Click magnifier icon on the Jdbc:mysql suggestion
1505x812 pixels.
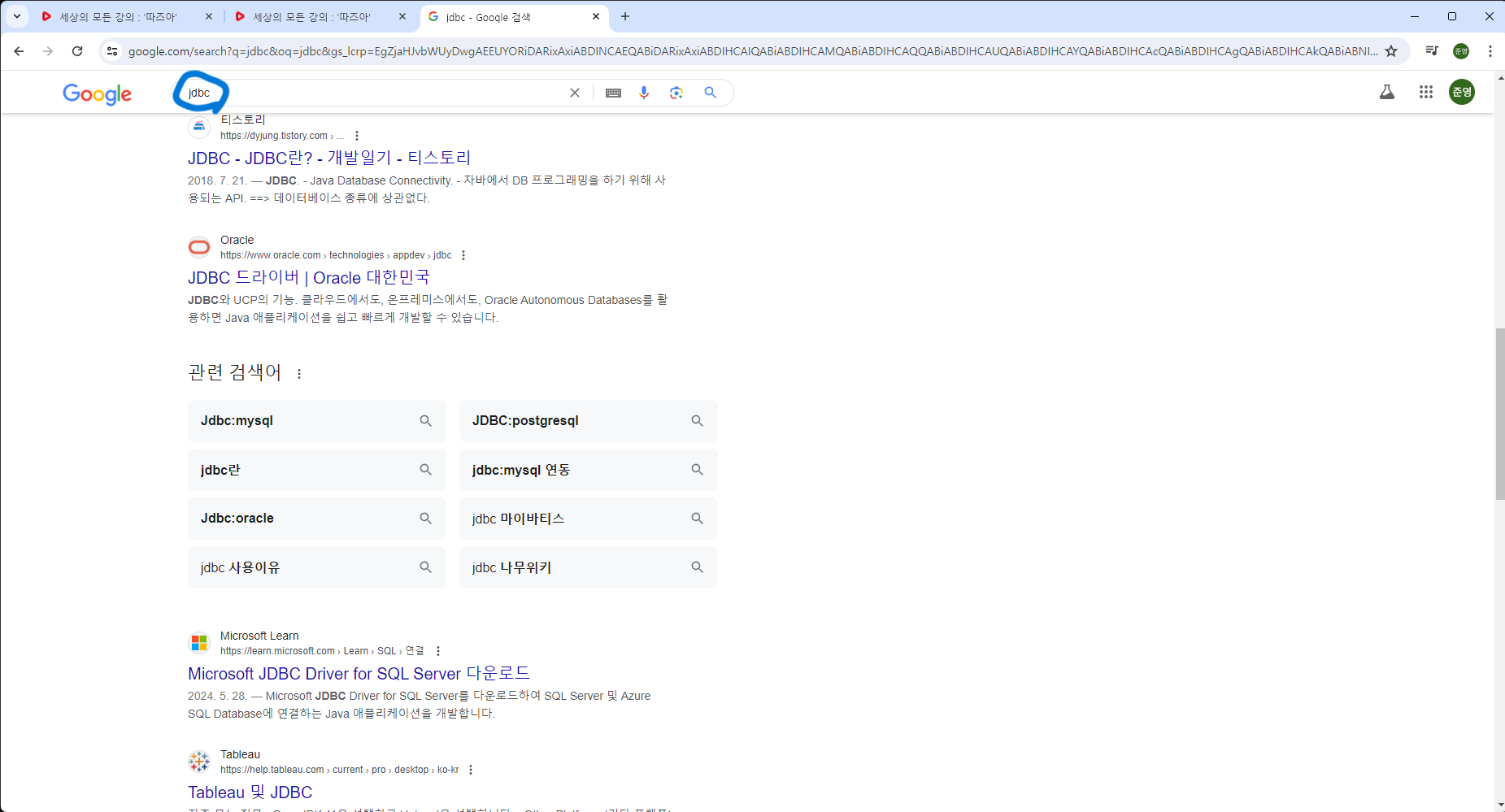[425, 420]
